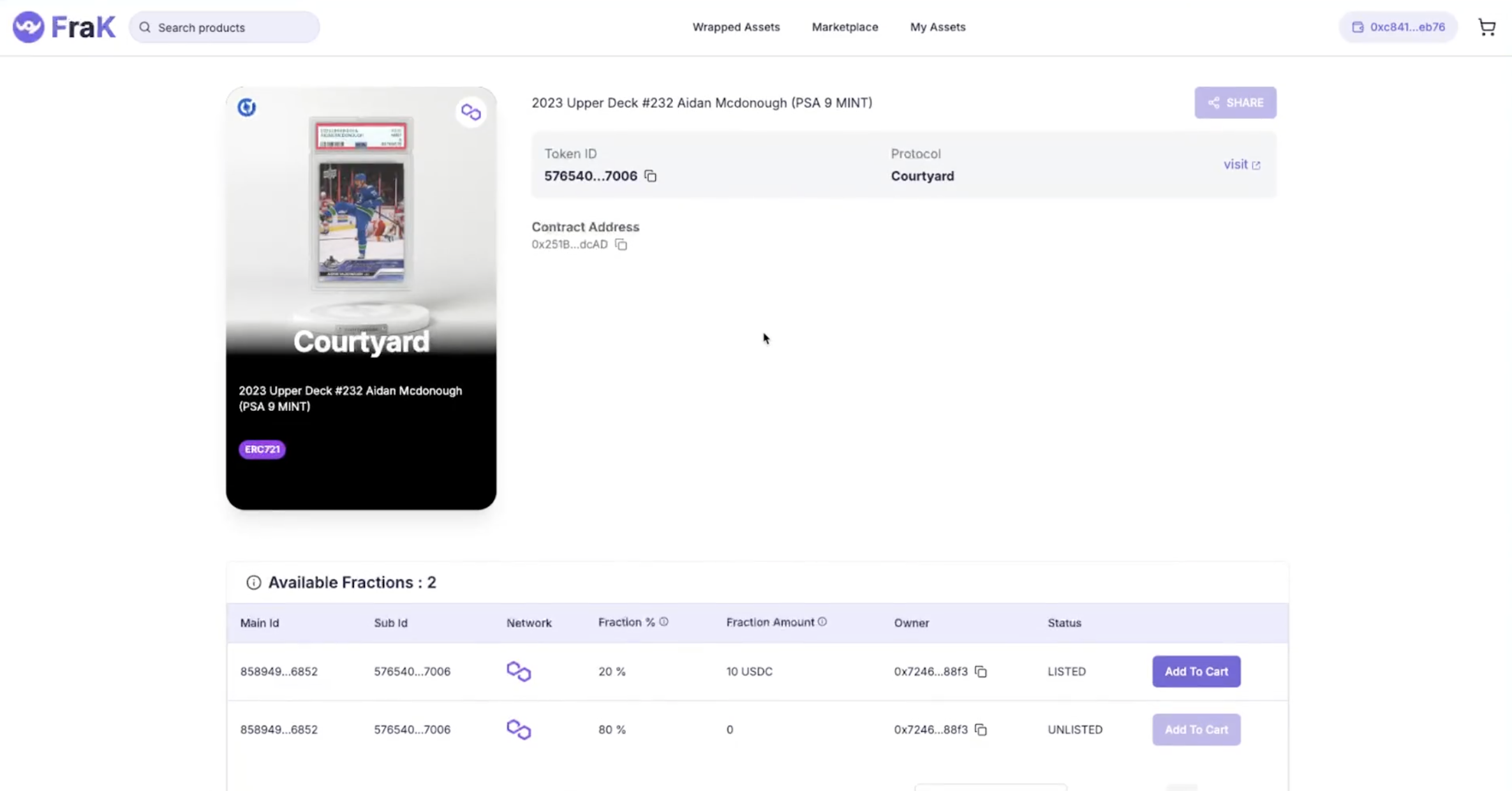The height and width of the screenshot is (791, 1512).
Task: Click Fraction Amount info icon
Action: [822, 622]
